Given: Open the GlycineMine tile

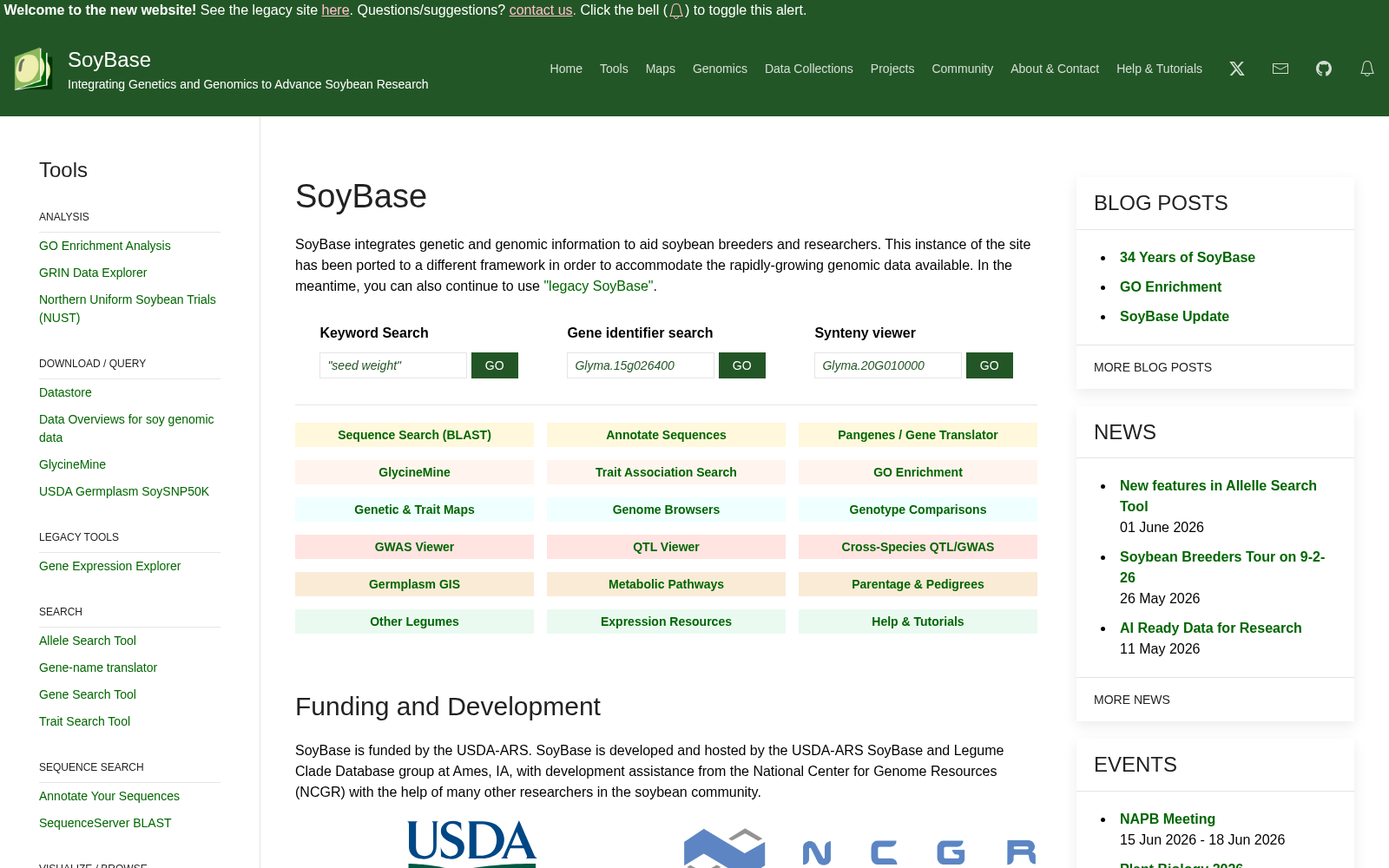Looking at the screenshot, I should (414, 472).
